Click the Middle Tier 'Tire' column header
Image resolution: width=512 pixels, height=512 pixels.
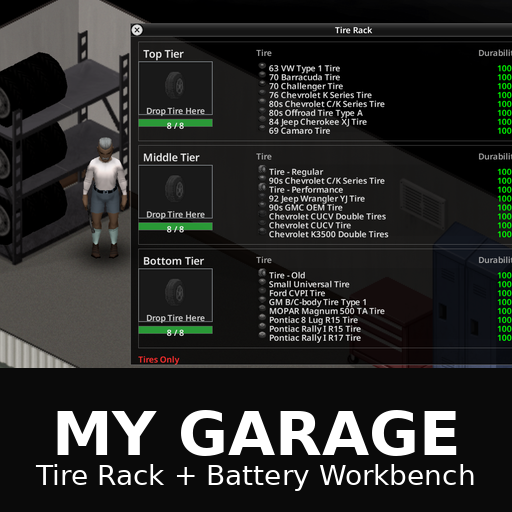click(264, 157)
